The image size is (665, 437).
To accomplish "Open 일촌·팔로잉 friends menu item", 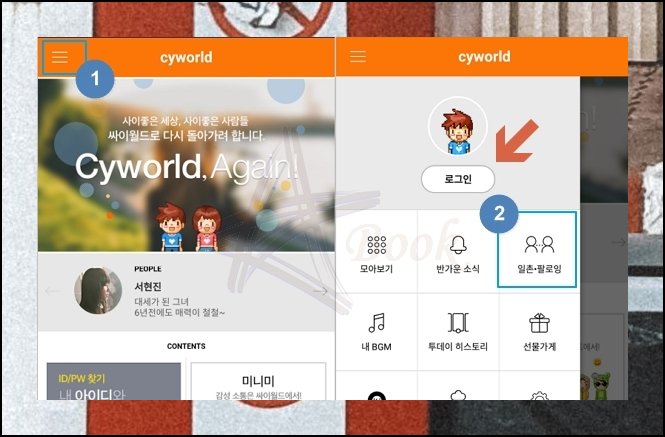I will pyautogui.click(x=539, y=254).
